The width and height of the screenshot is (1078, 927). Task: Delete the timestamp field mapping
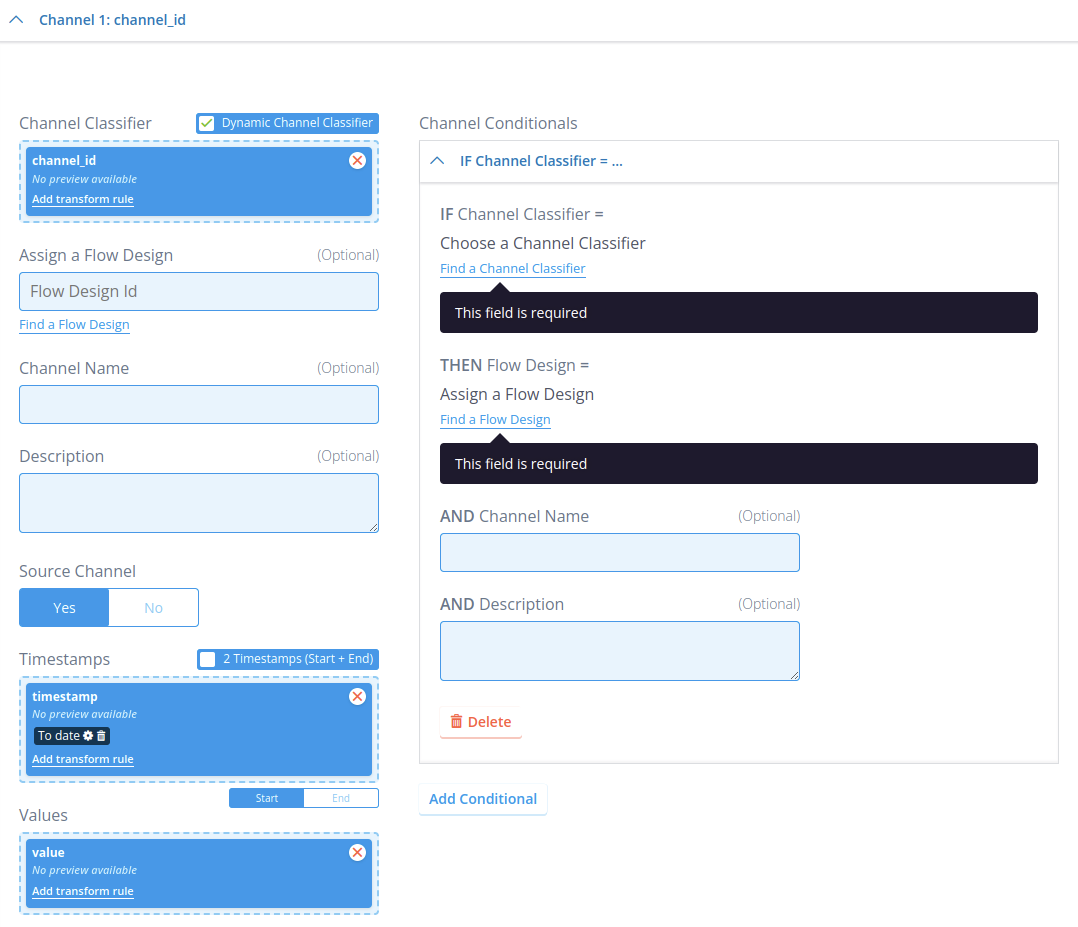(358, 697)
